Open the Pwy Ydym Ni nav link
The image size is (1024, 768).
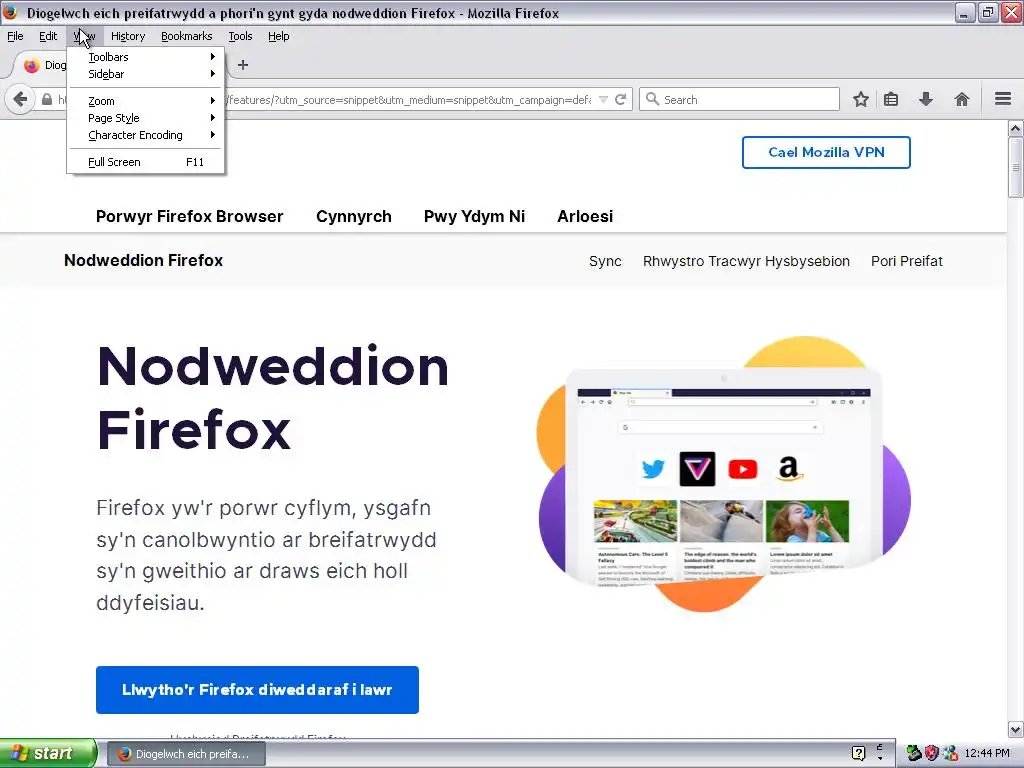click(474, 216)
